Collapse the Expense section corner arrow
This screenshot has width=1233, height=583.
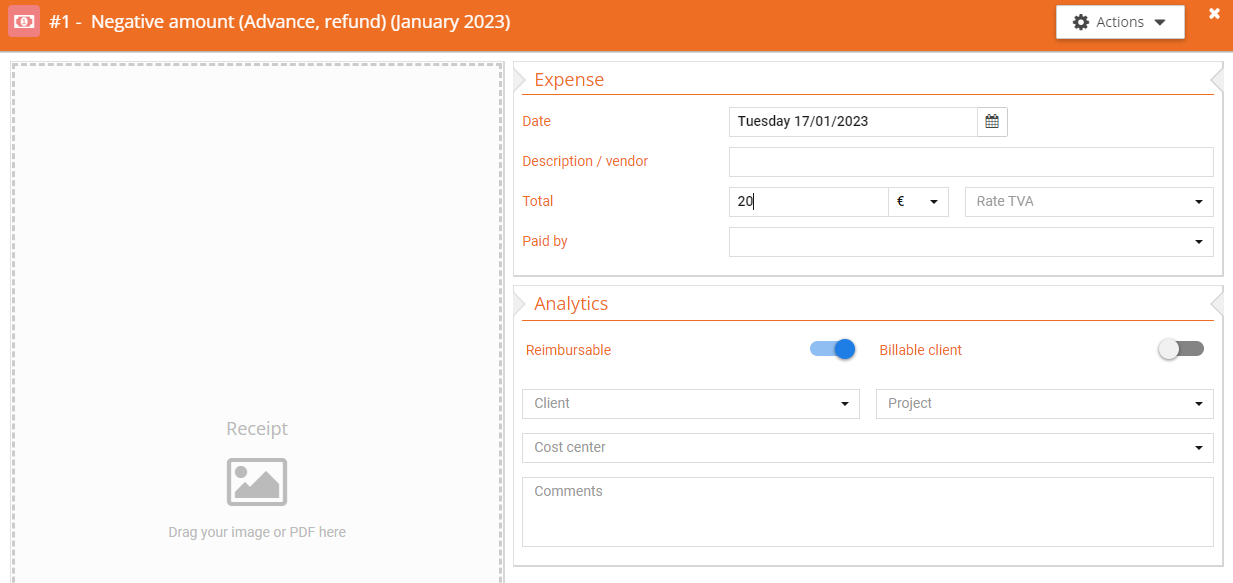click(x=1216, y=79)
